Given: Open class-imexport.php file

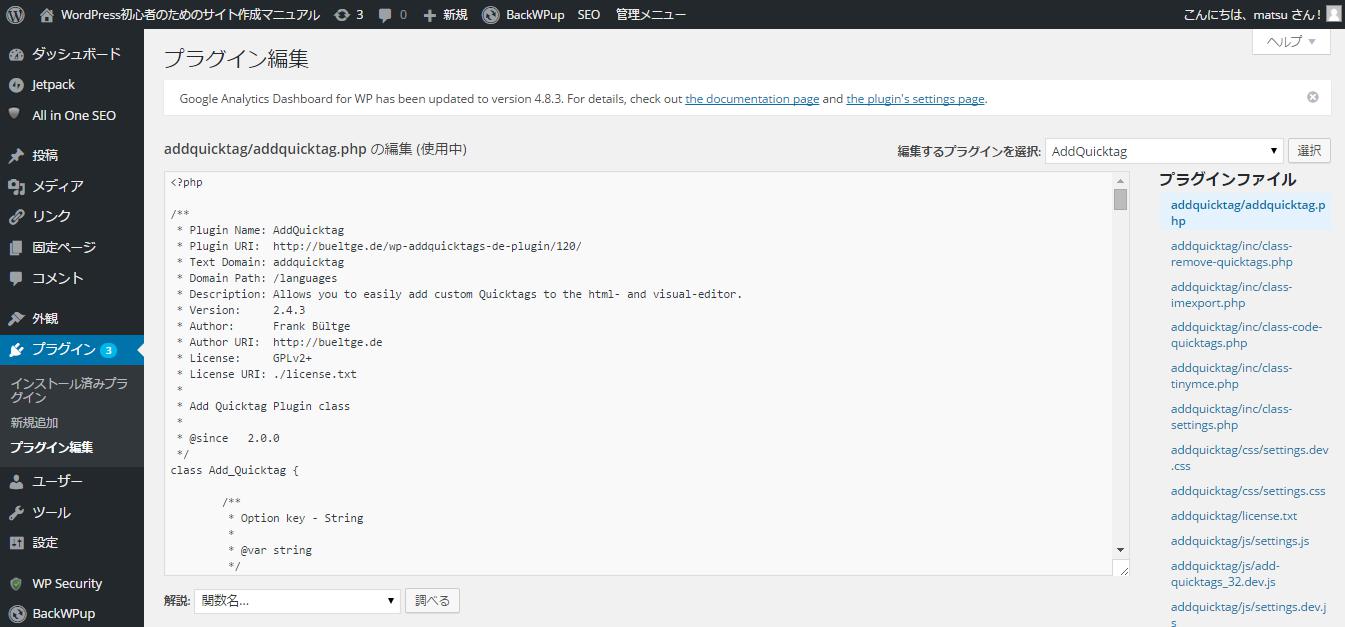Looking at the screenshot, I should 1232,295.
